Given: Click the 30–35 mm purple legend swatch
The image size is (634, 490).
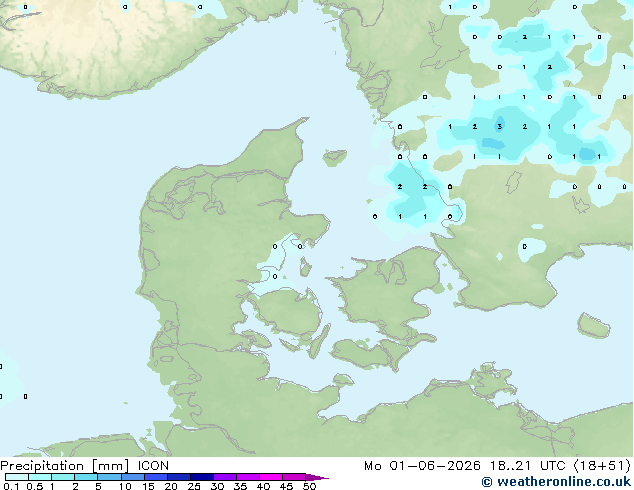Looking at the screenshot, I should pyautogui.click(x=225, y=477).
